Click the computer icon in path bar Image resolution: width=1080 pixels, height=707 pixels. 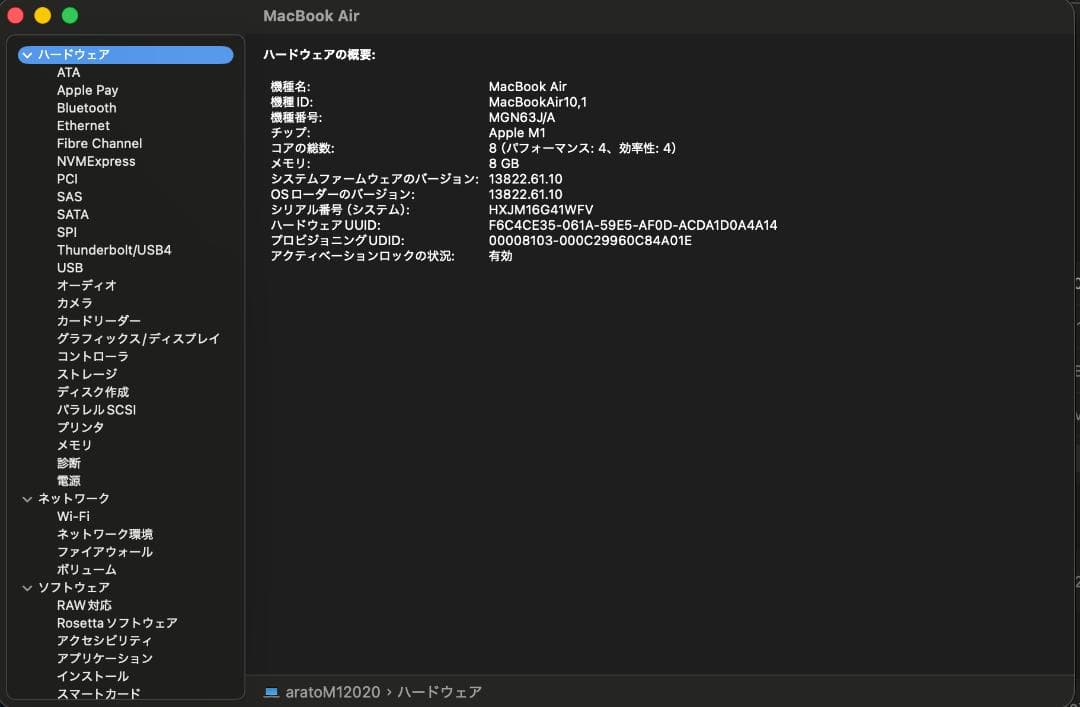tap(271, 692)
